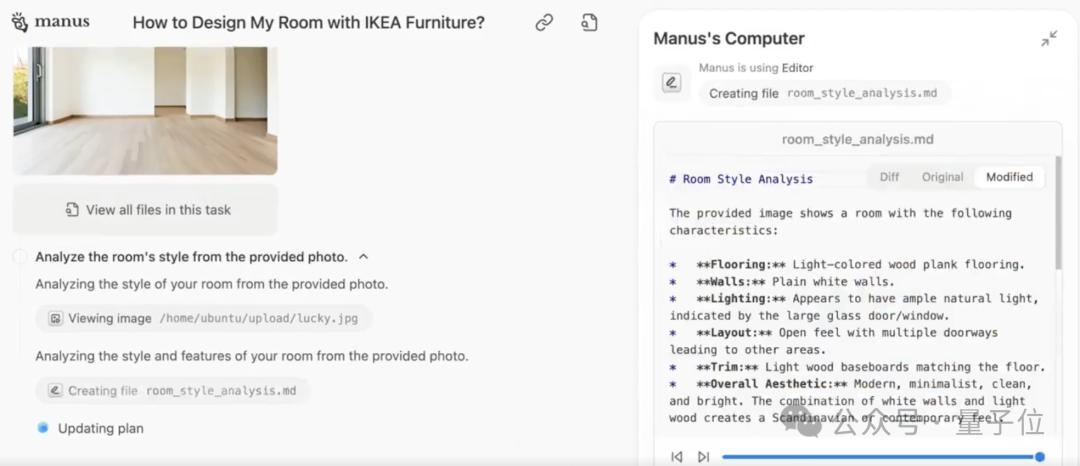Click the Editor pencil icon
The height and width of the screenshot is (466, 1080).
pyautogui.click(x=671, y=83)
